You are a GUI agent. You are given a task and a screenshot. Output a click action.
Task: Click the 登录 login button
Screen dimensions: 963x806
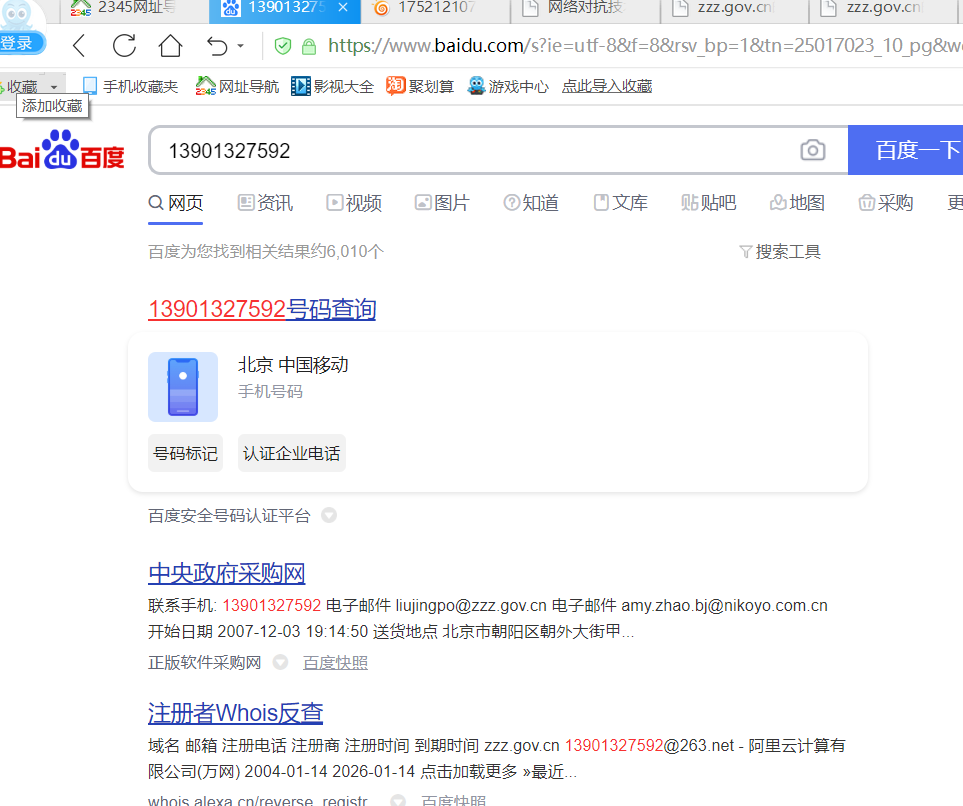click(20, 43)
